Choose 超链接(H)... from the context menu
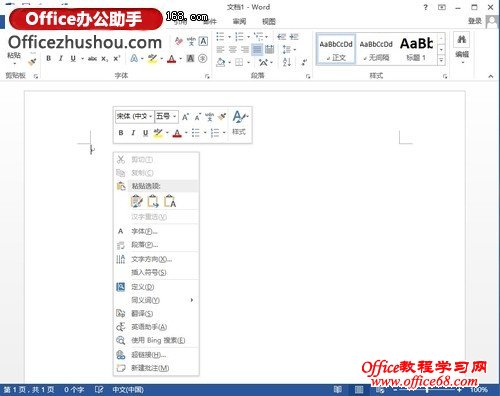 (x=156, y=355)
